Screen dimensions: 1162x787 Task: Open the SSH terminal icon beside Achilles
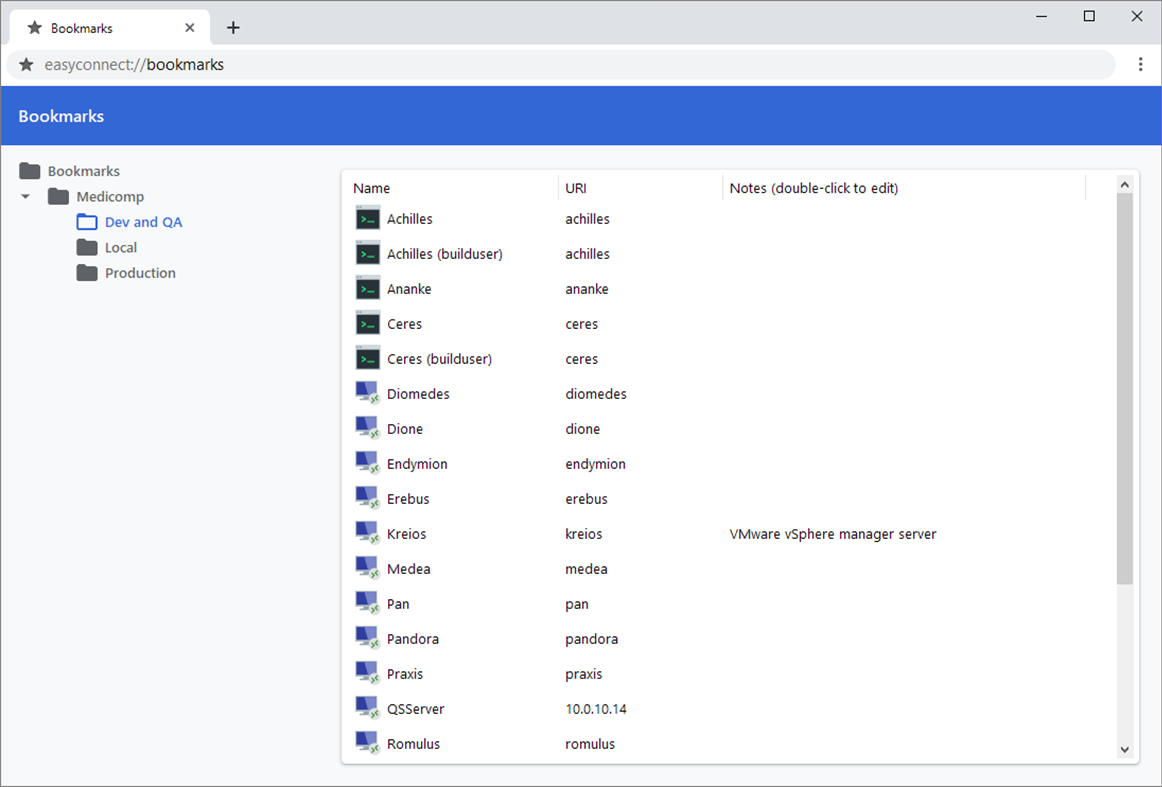(367, 218)
